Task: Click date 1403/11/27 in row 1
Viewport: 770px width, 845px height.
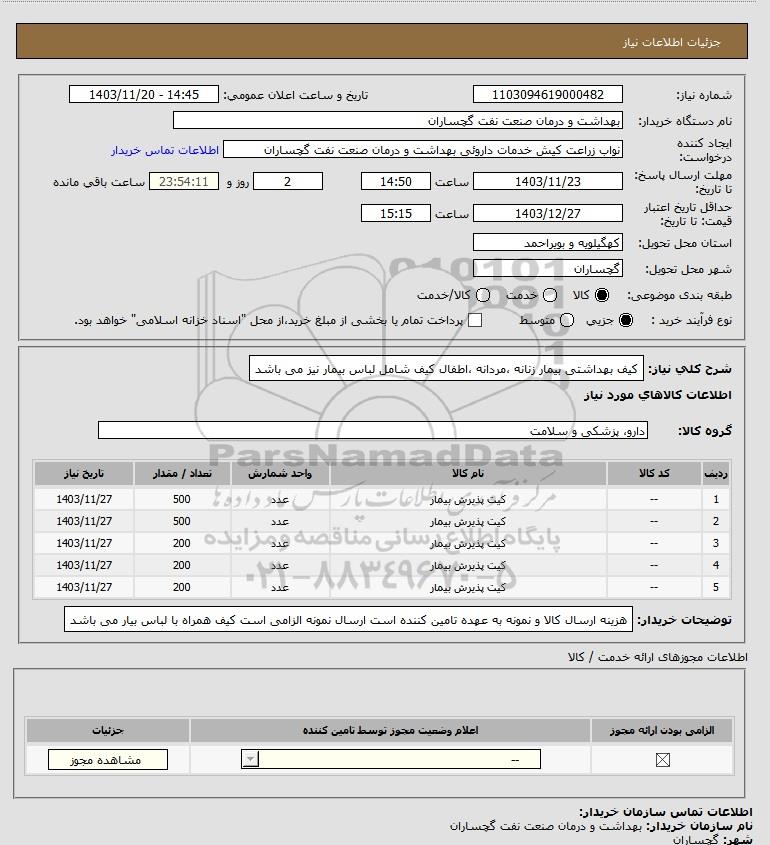Action: coord(84,499)
